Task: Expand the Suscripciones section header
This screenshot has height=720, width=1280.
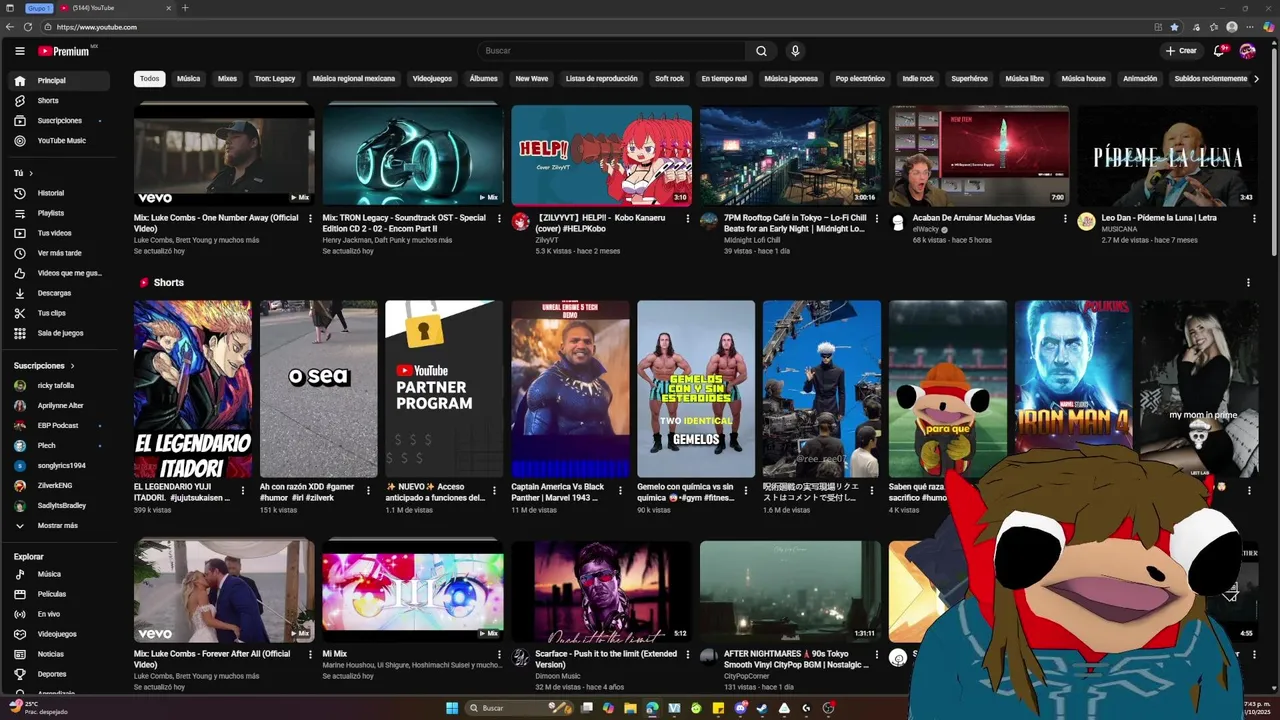Action: click(44, 366)
